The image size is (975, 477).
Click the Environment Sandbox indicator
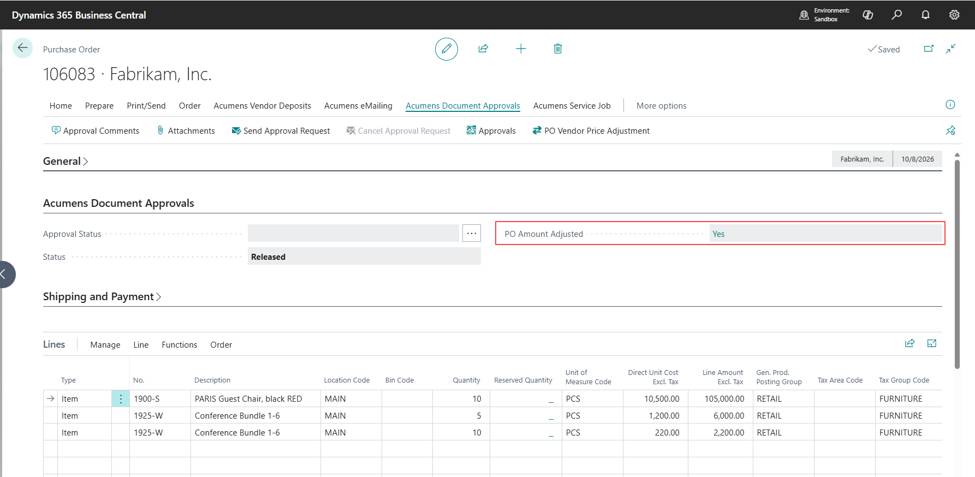tap(825, 15)
